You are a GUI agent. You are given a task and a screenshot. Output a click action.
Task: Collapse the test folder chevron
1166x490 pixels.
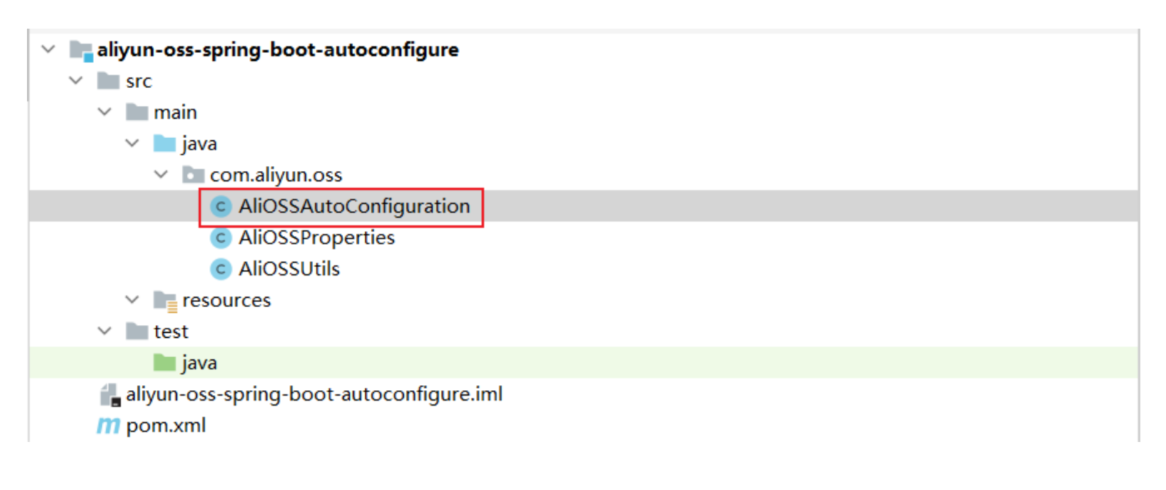coord(104,331)
